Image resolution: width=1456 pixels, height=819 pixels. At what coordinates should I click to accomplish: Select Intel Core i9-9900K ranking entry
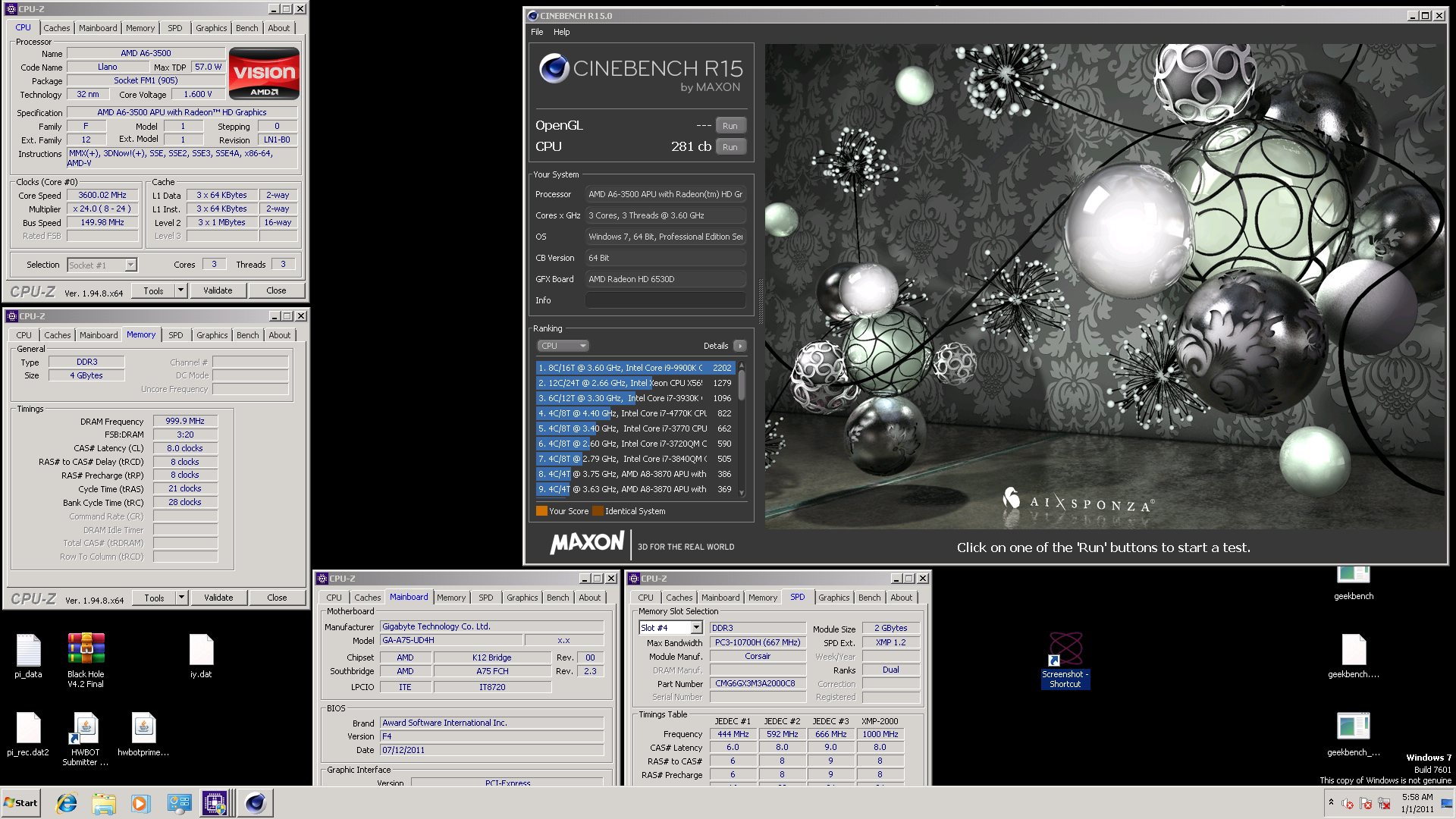[x=634, y=368]
